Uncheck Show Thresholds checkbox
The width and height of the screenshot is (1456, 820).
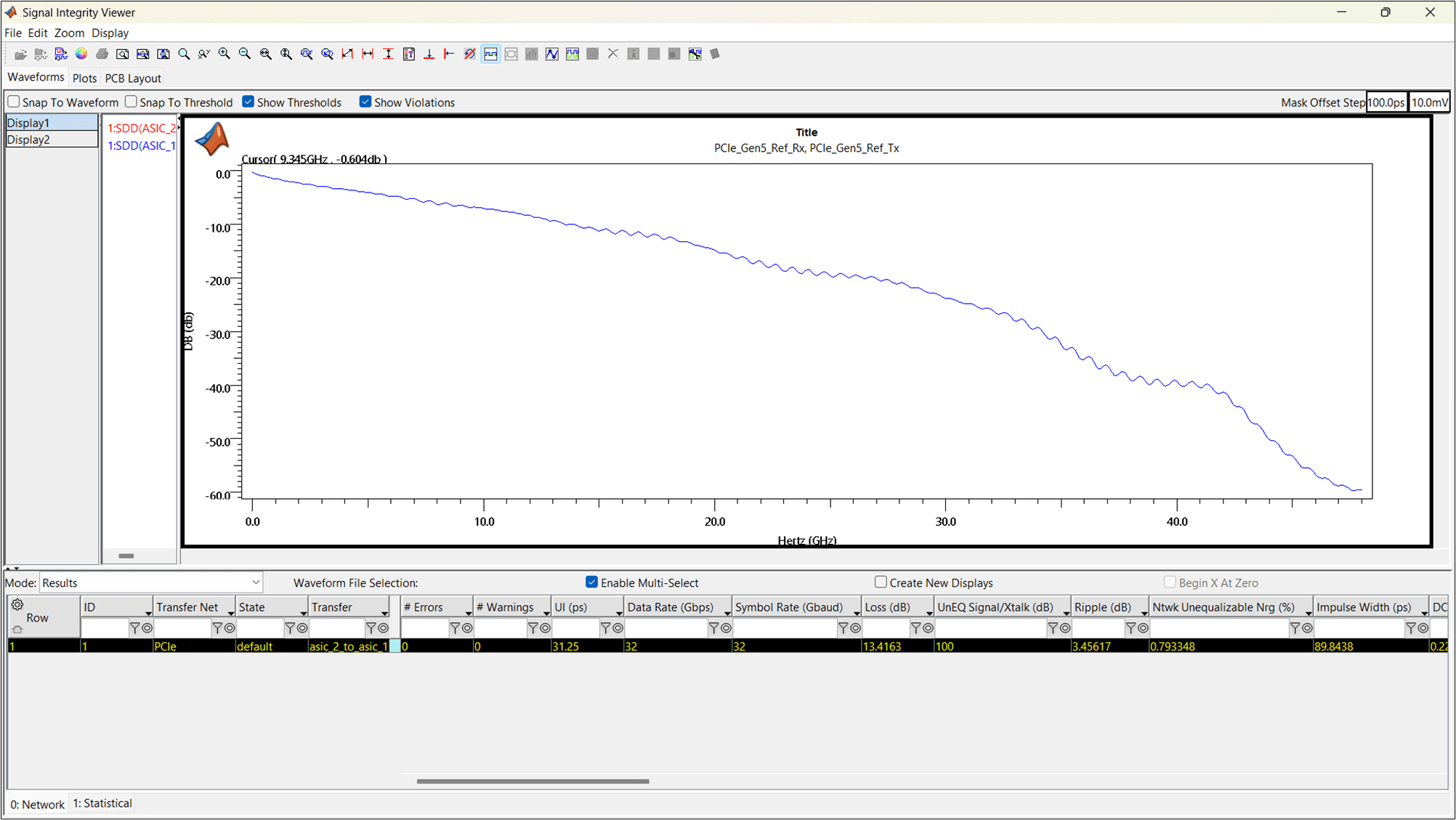248,102
